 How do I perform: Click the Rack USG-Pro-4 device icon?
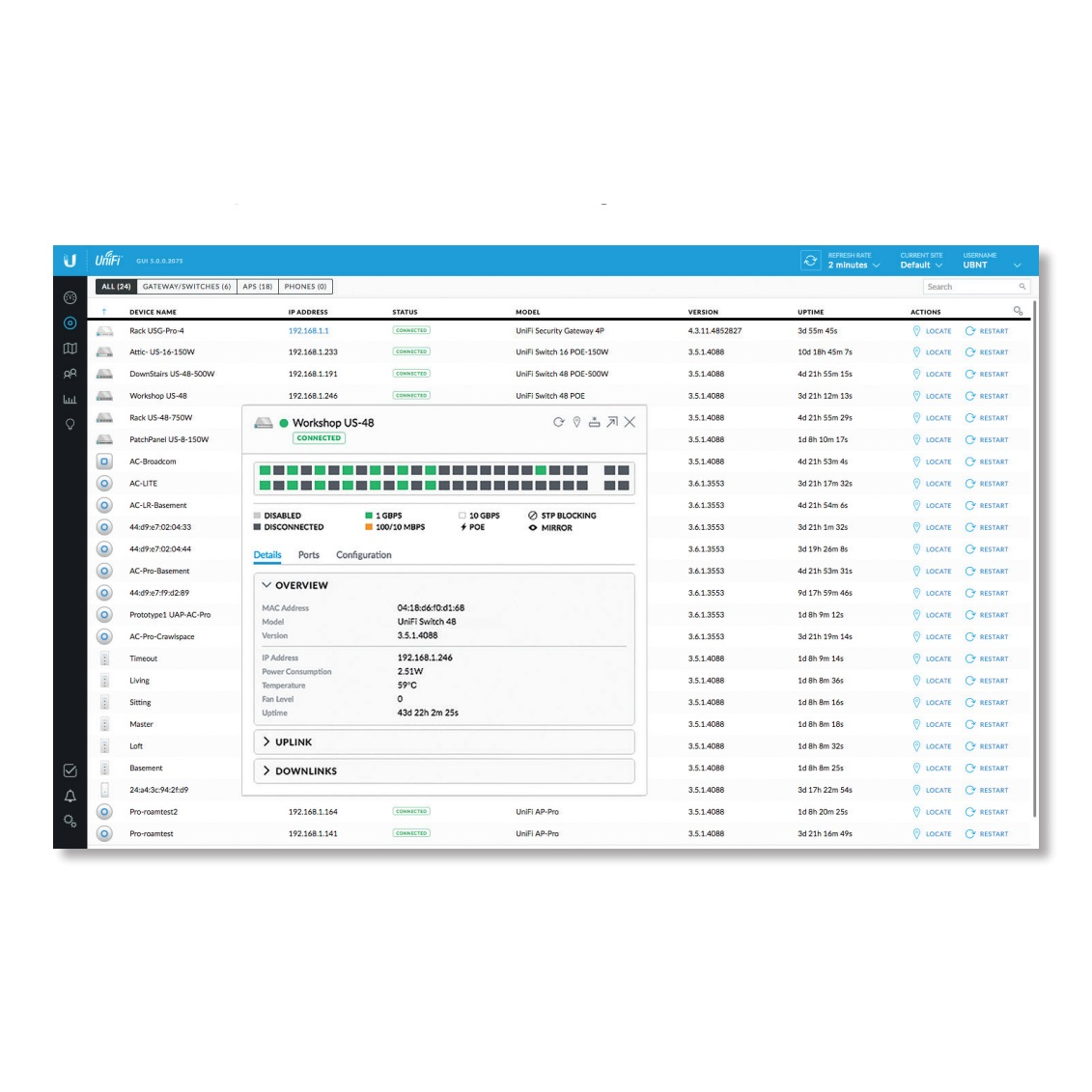click(104, 331)
